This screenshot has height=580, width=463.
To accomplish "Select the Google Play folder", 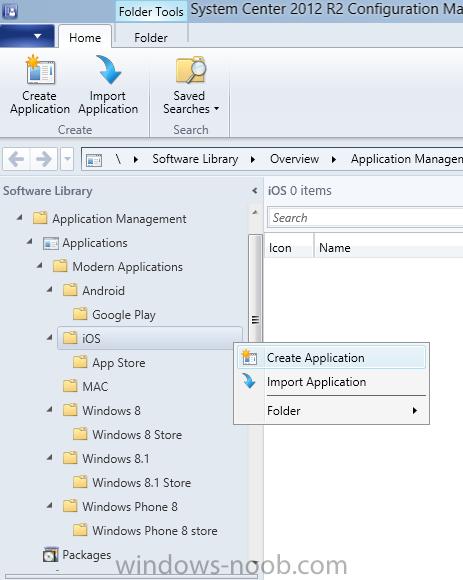I will (124, 315).
